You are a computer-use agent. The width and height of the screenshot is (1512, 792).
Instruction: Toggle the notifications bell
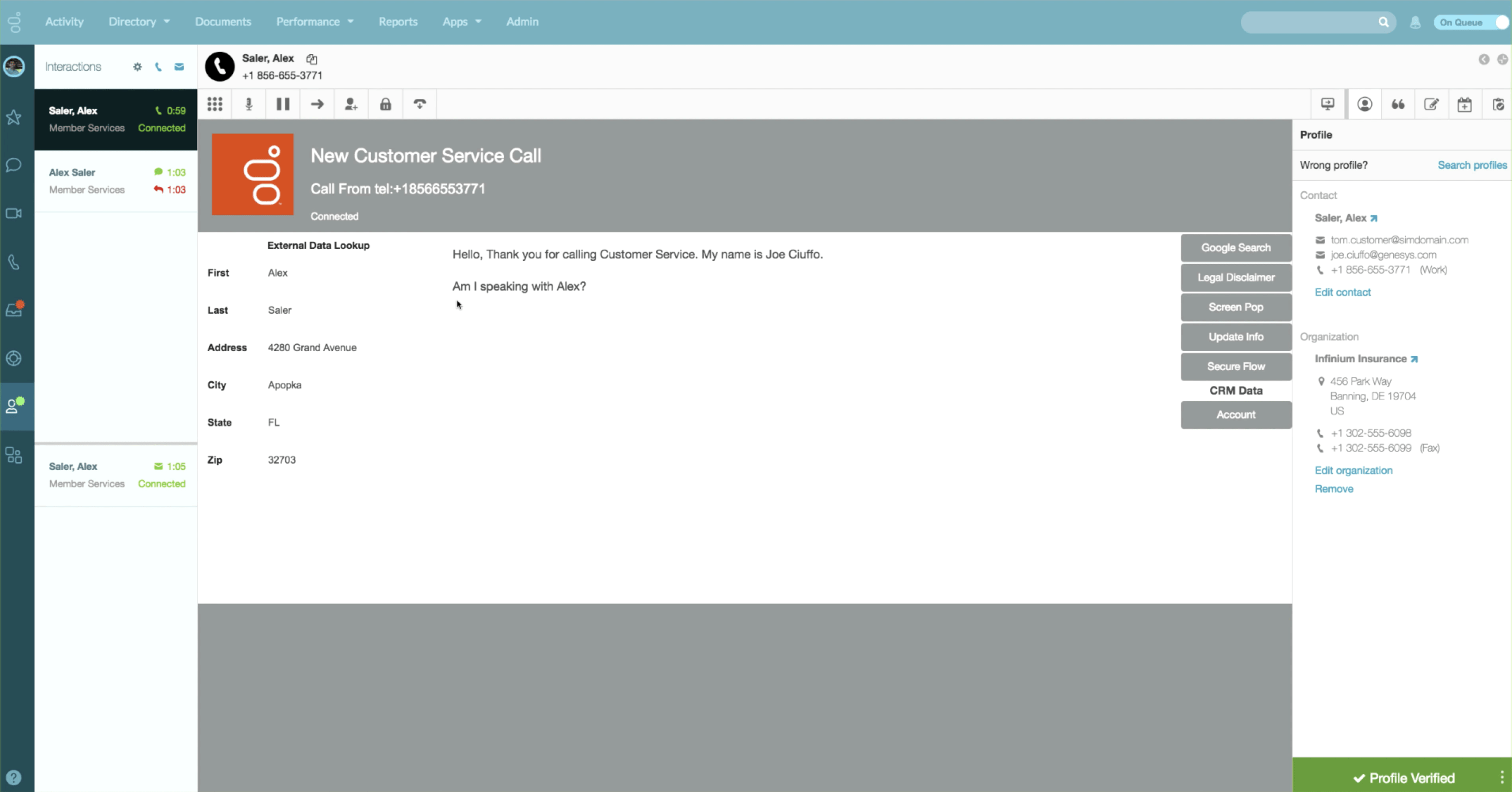[1415, 22]
